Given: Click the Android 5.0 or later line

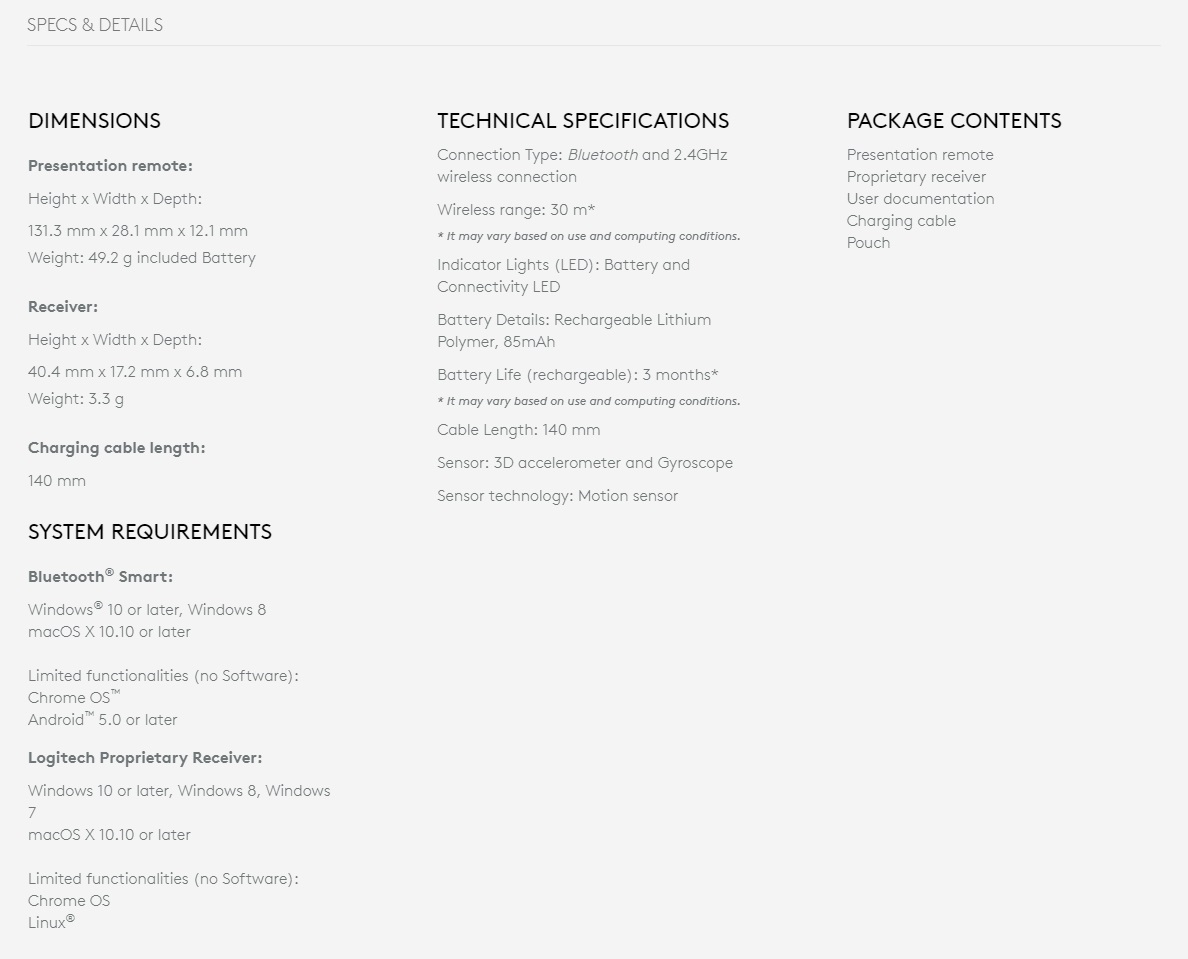Looking at the screenshot, I should pyautogui.click(x=102, y=720).
